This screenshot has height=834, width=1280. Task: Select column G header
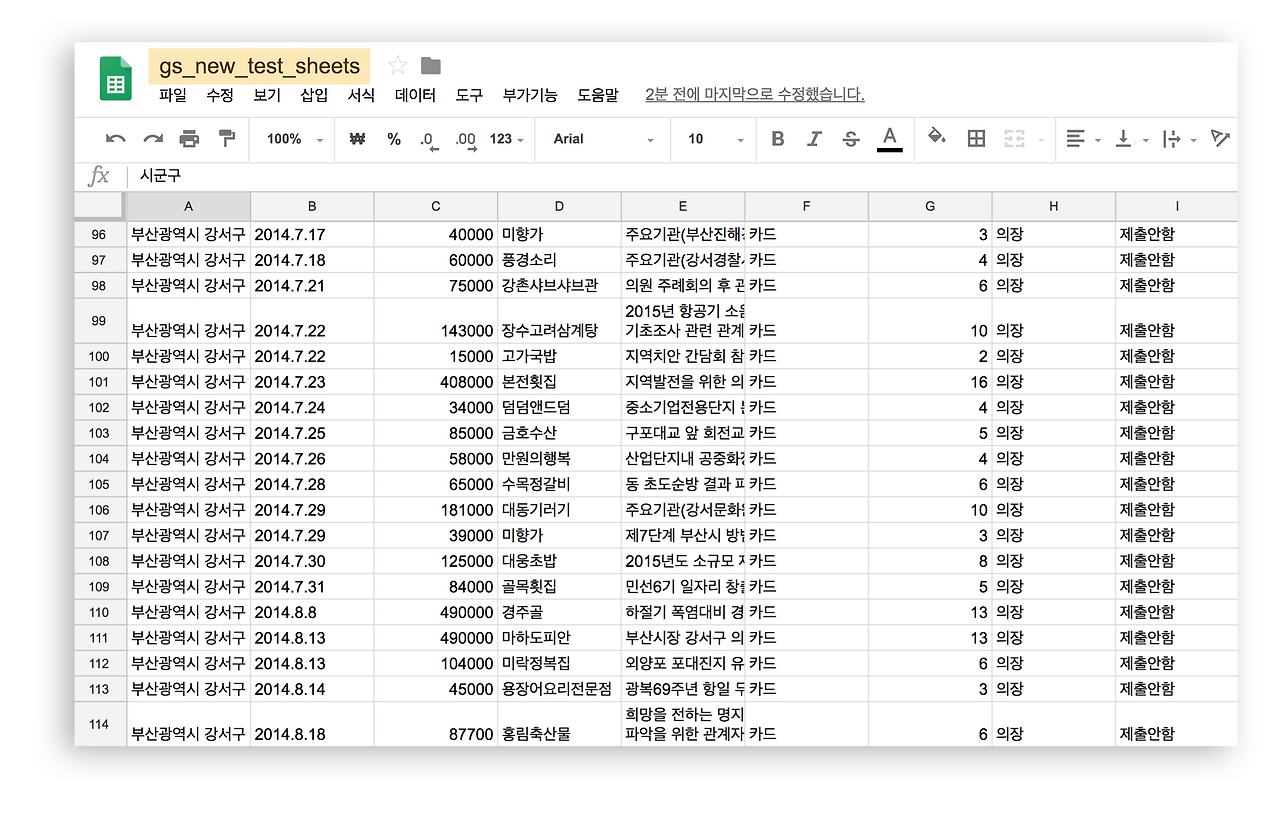point(930,206)
